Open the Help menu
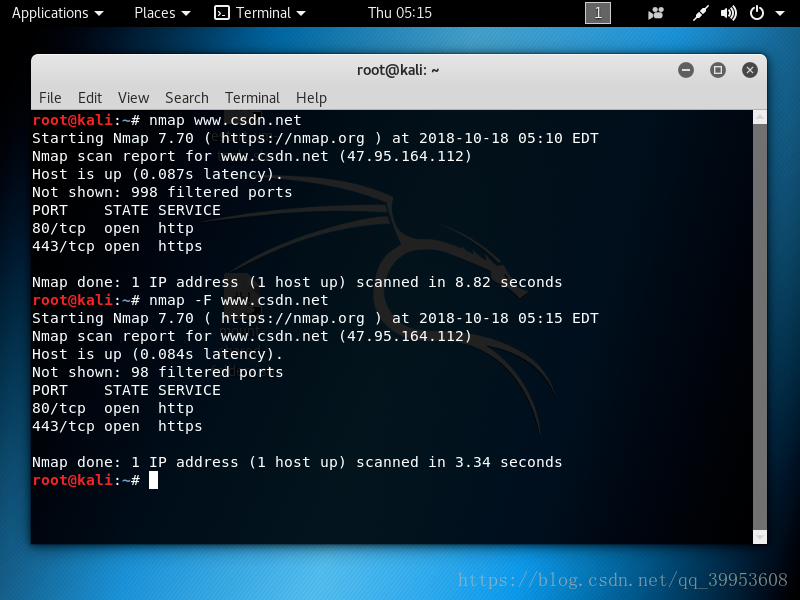Viewport: 800px width, 600px height. point(311,97)
